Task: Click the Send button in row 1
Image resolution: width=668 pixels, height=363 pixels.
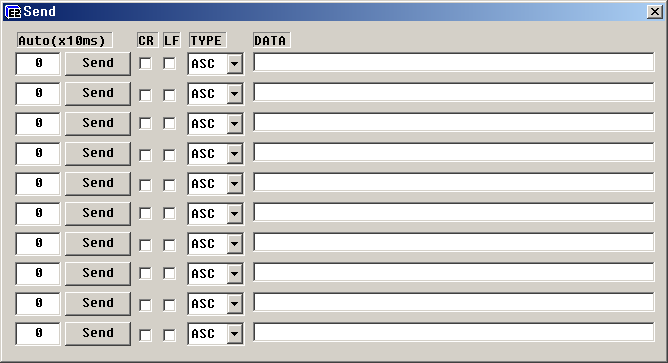Action: pos(98,63)
